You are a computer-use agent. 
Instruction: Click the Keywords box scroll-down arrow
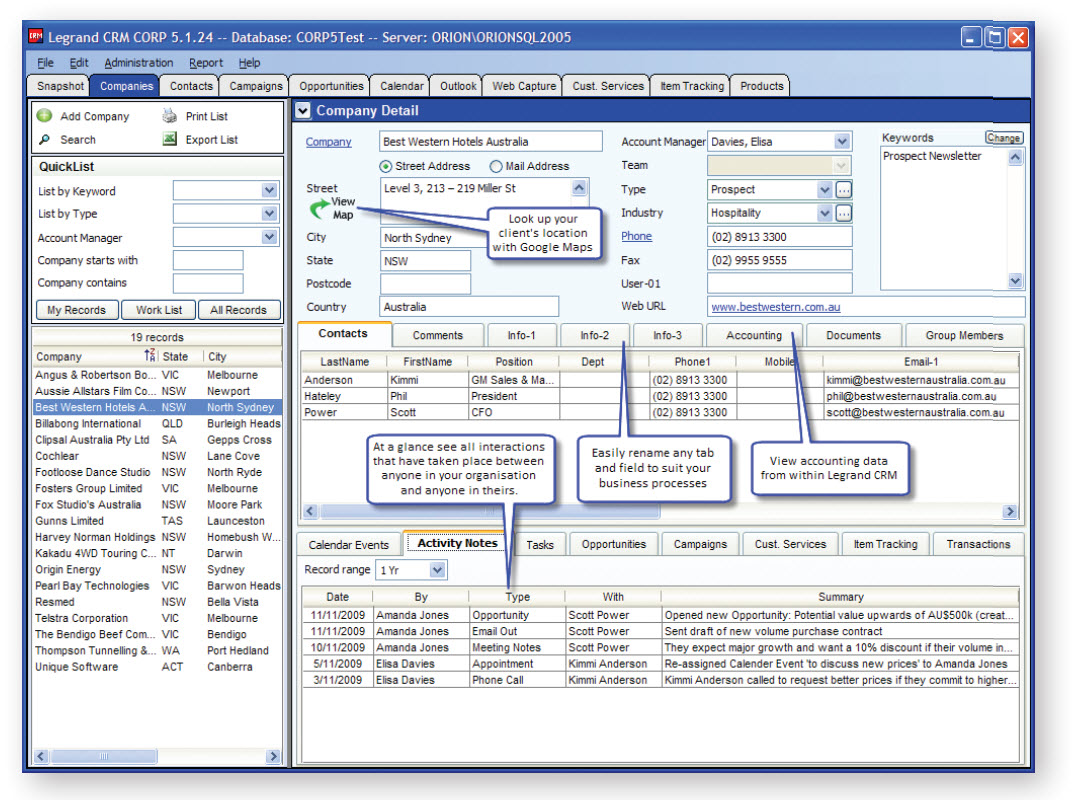pyautogui.click(x=1015, y=280)
